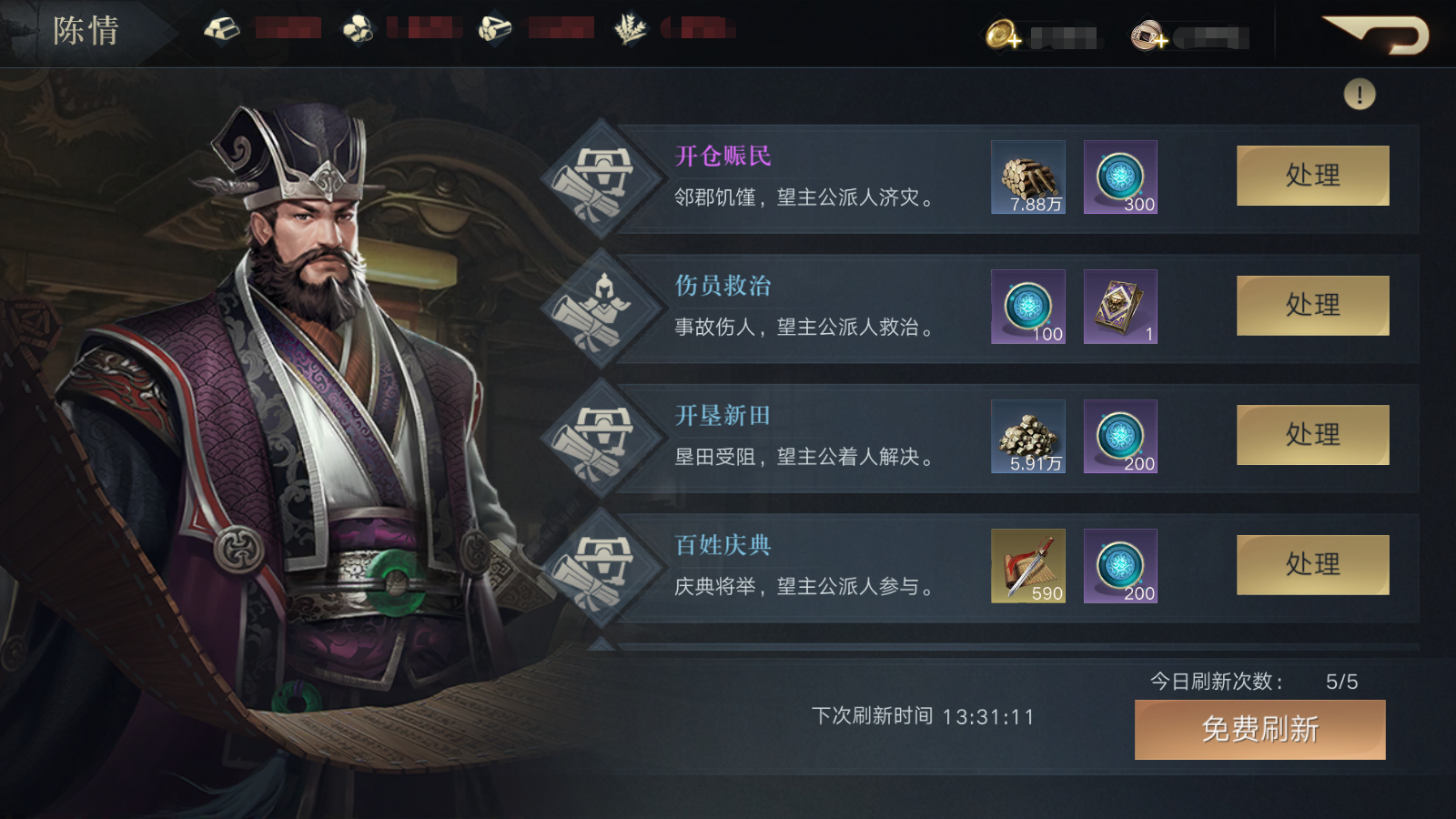
Task: Click the back arrow in top-right corner
Action: click(x=1377, y=35)
